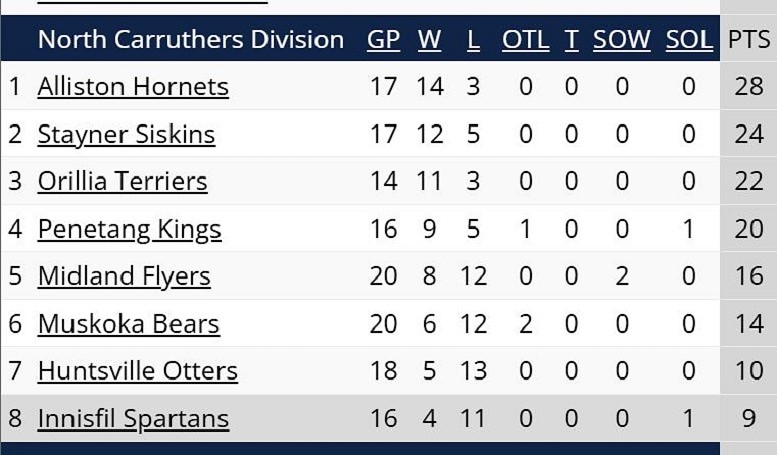The width and height of the screenshot is (777, 455).
Task: Open the Stayner Siskins team page
Action: tap(126, 134)
